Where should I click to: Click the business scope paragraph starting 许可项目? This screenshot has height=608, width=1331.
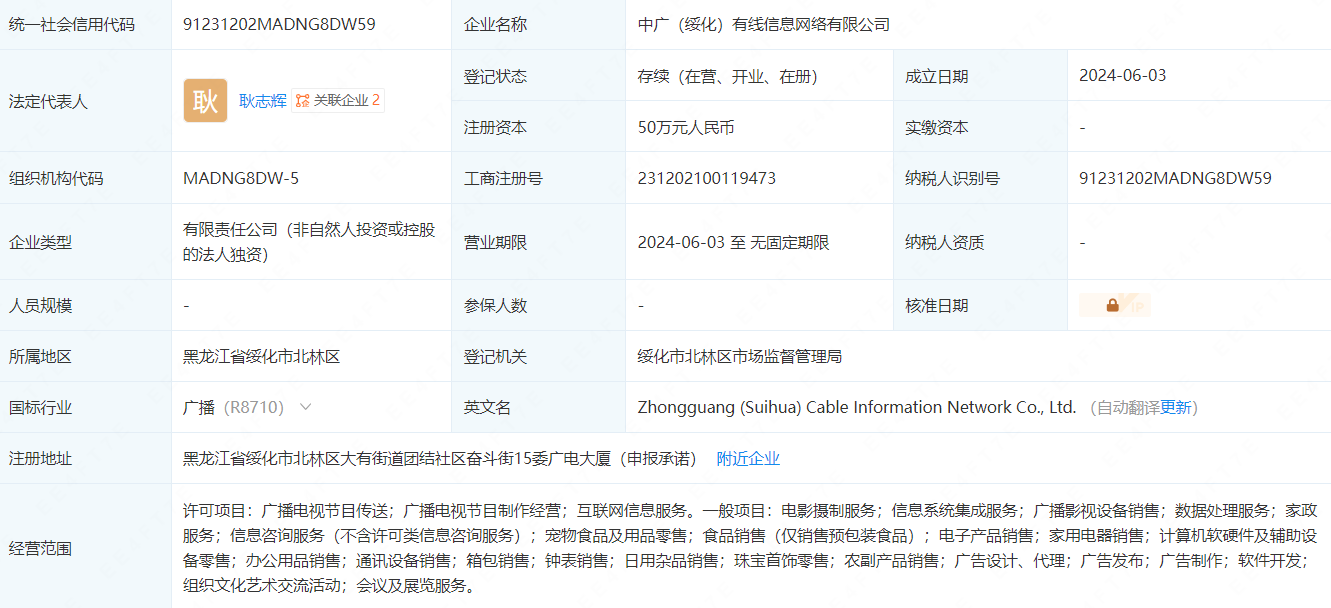[750, 547]
